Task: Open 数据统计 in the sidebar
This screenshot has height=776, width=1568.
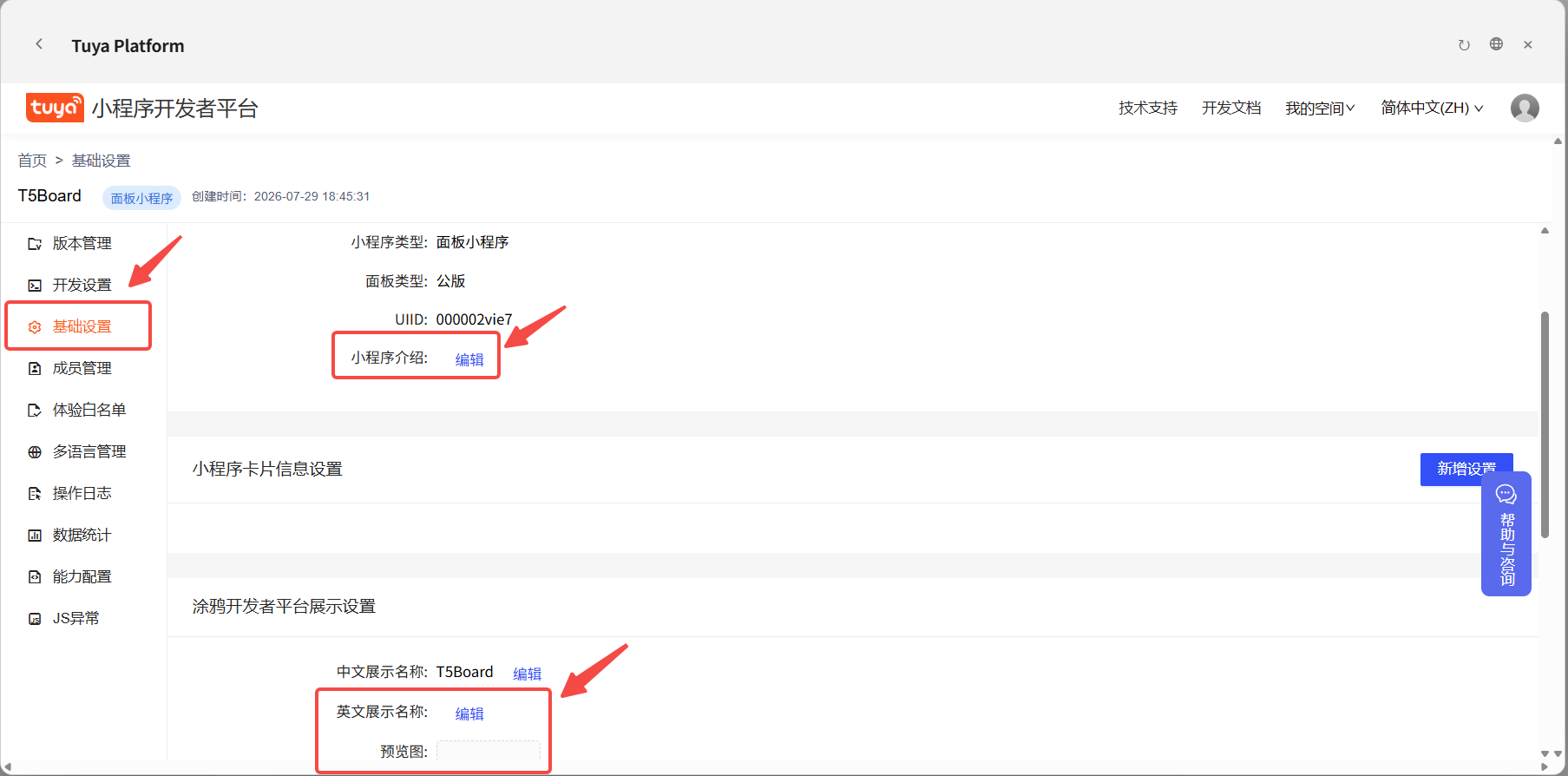Action: [x=82, y=536]
